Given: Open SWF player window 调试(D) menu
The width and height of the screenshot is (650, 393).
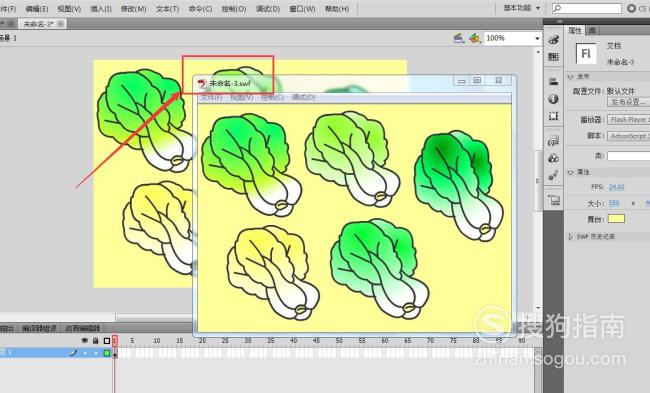Looking at the screenshot, I should tap(303, 97).
